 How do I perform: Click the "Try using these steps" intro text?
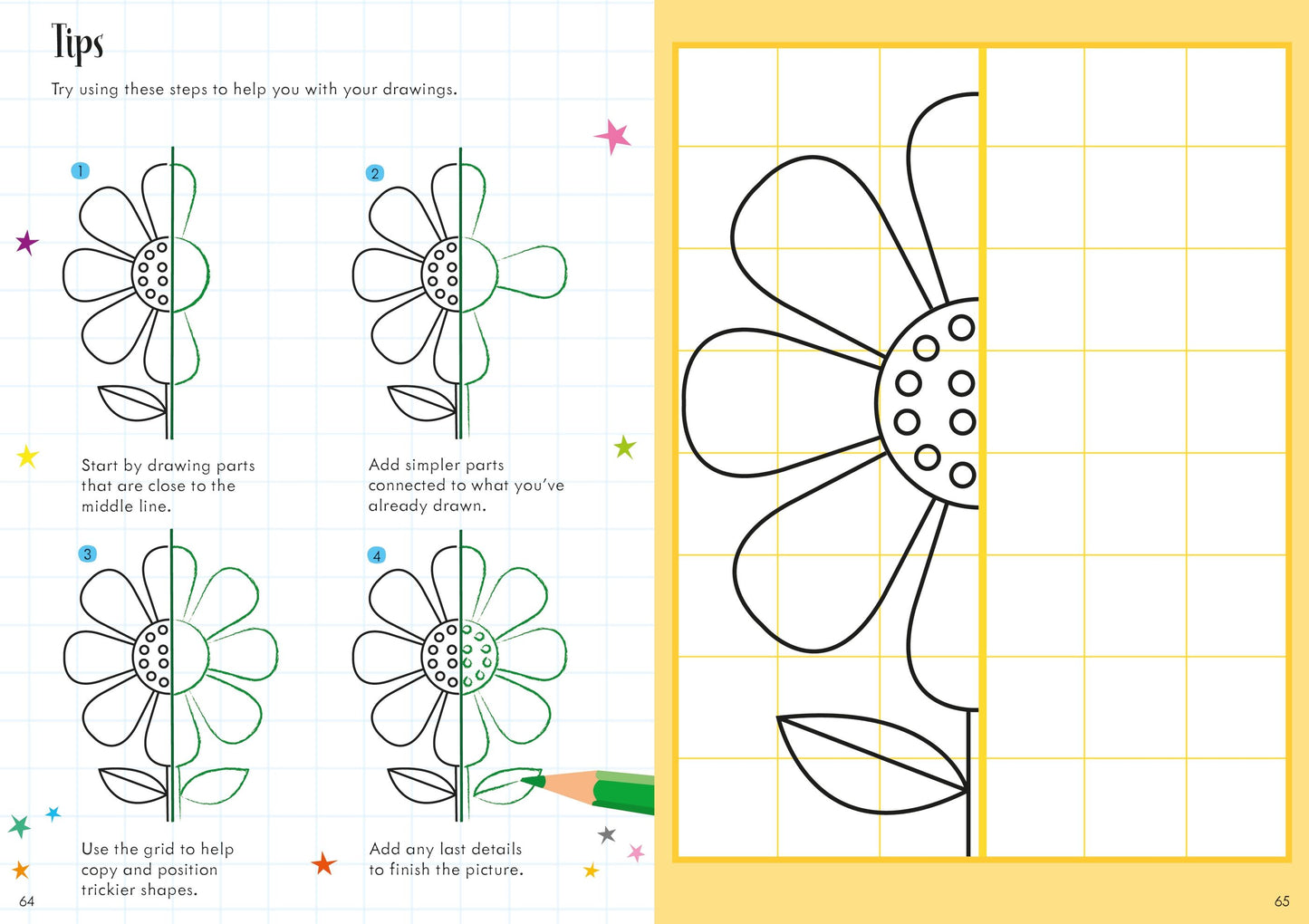254,89
